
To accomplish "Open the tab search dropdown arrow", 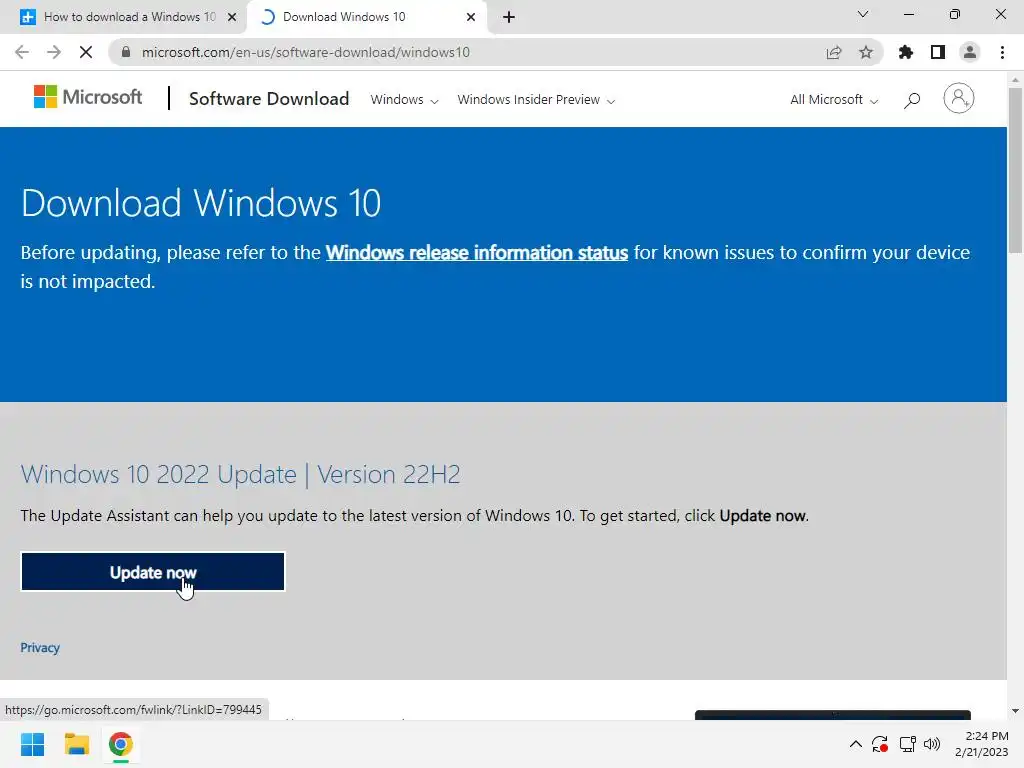I will (863, 14).
